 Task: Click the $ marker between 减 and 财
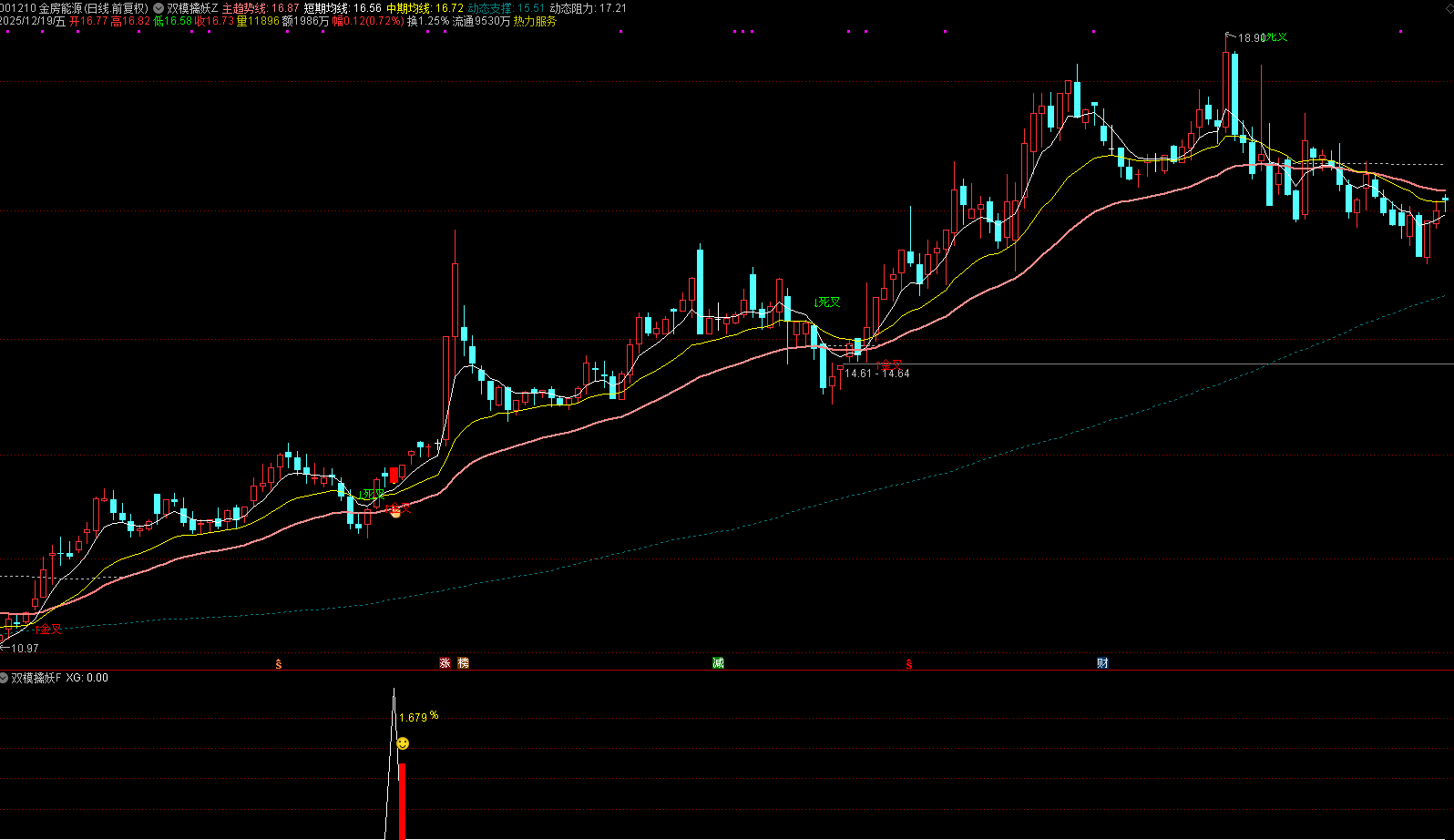coord(909,664)
